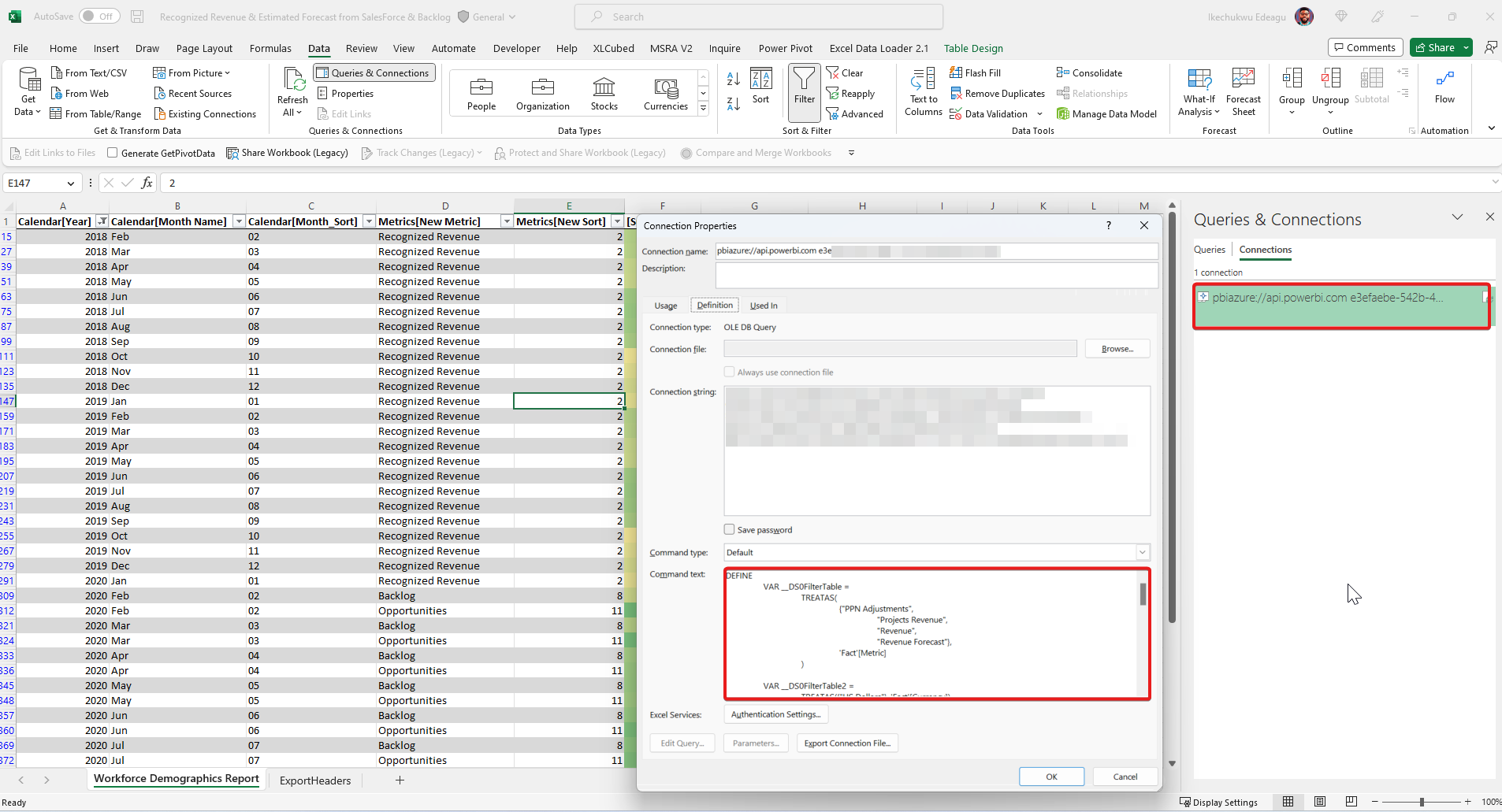Image resolution: width=1502 pixels, height=812 pixels.
Task: Click the Queries & Connections ribbon button
Action: [374, 72]
